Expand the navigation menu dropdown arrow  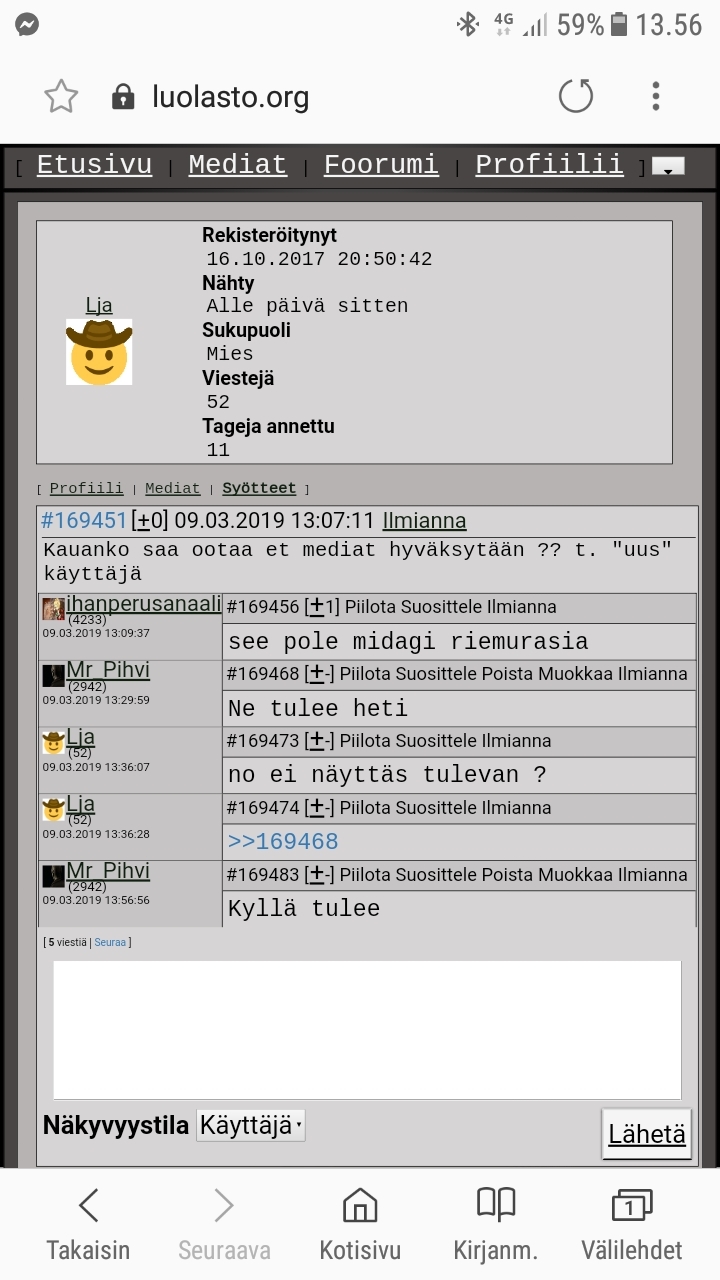click(x=668, y=167)
